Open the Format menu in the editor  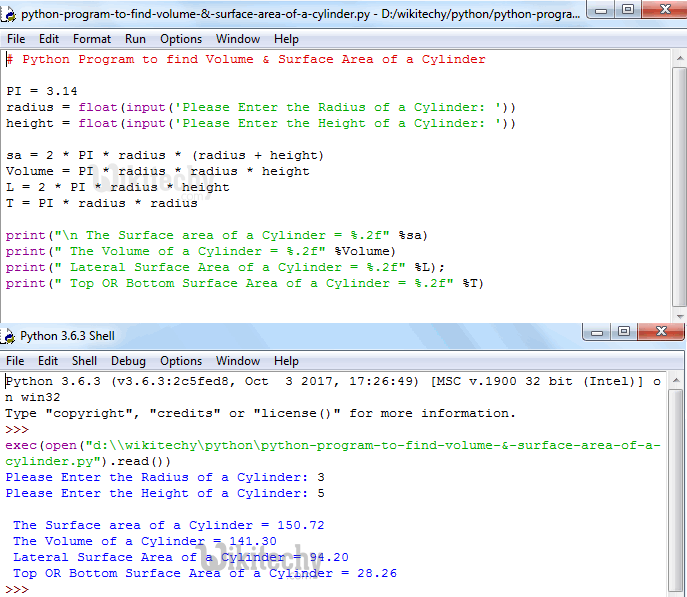[x=92, y=39]
